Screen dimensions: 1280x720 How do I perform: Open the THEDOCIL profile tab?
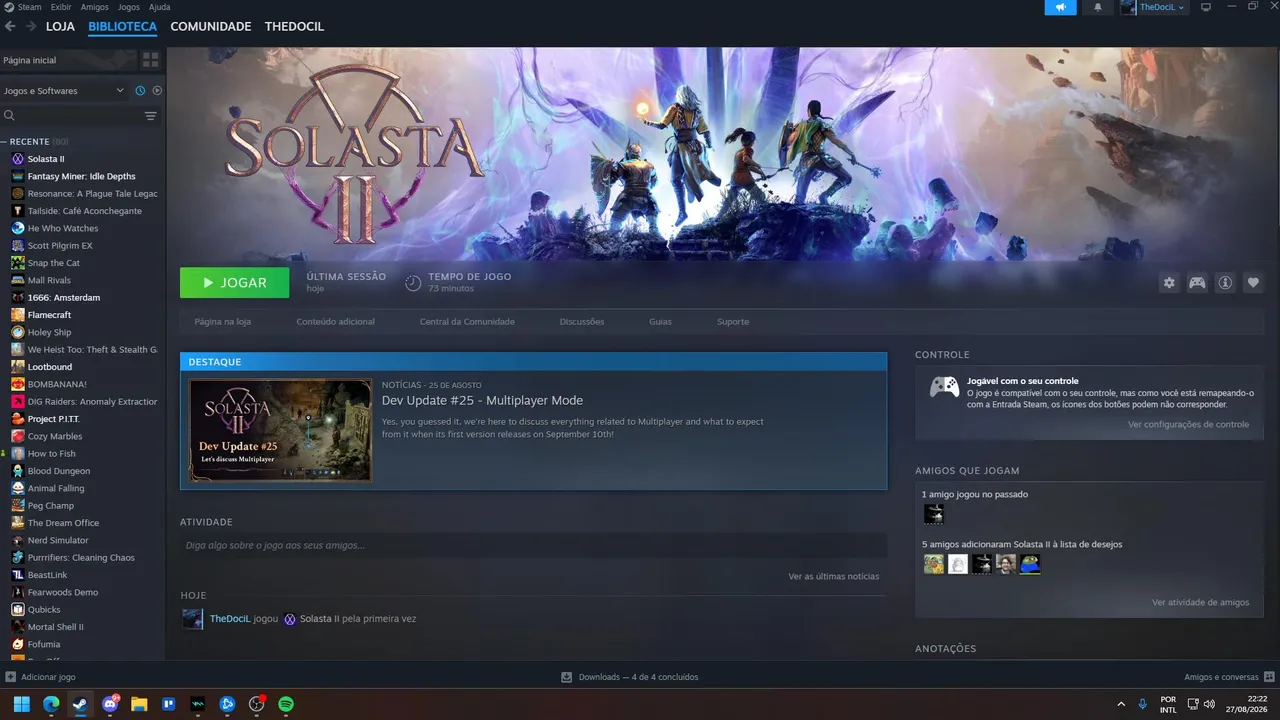[294, 26]
